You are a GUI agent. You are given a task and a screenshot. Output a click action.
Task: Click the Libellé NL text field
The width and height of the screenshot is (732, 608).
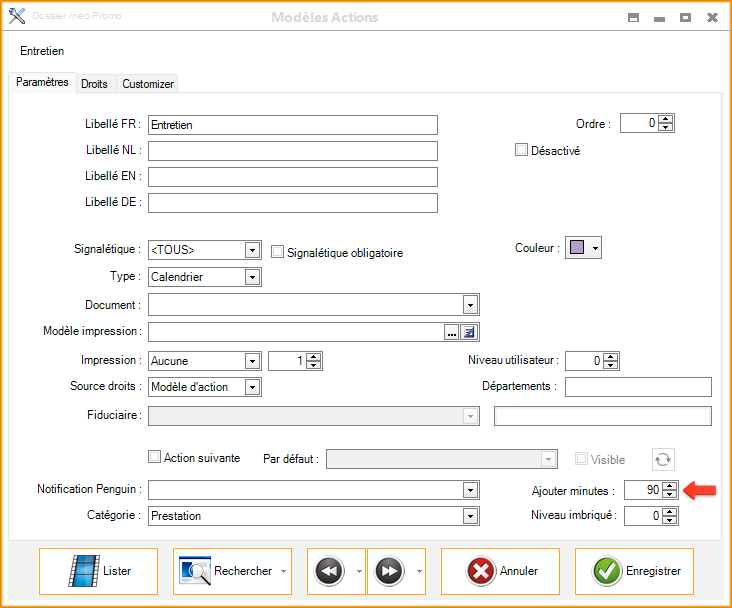coord(292,151)
